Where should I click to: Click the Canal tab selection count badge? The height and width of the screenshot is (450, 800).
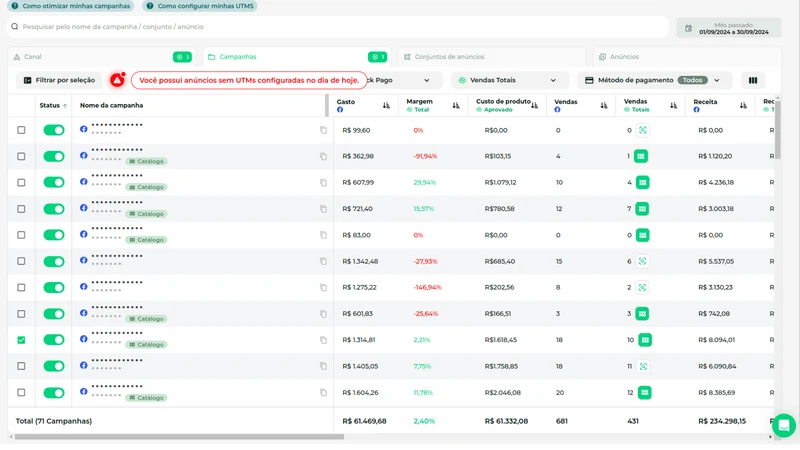point(182,57)
